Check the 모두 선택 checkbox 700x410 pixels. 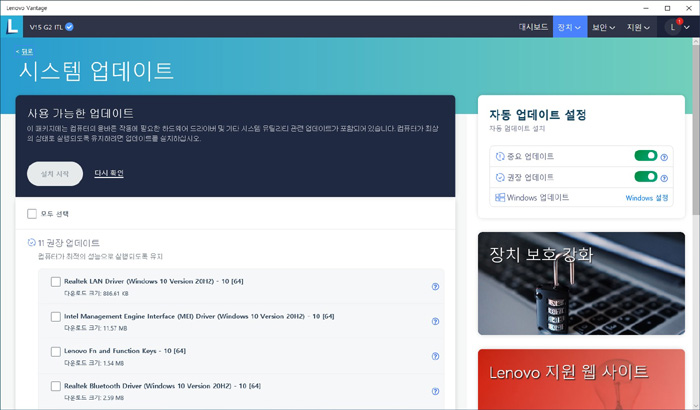[32, 214]
